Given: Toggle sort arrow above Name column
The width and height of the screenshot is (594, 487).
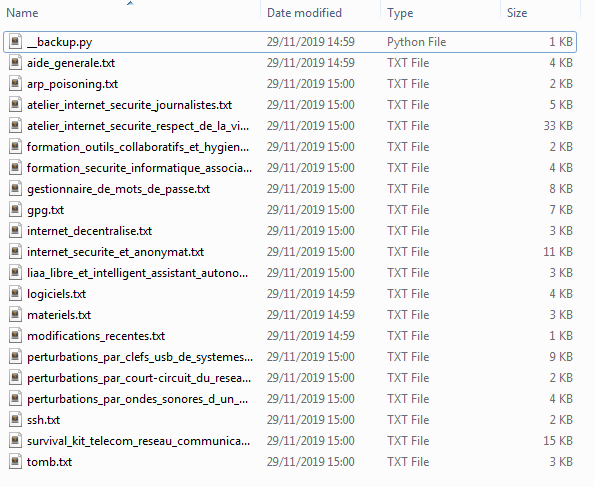Looking at the screenshot, I should [130, 3].
